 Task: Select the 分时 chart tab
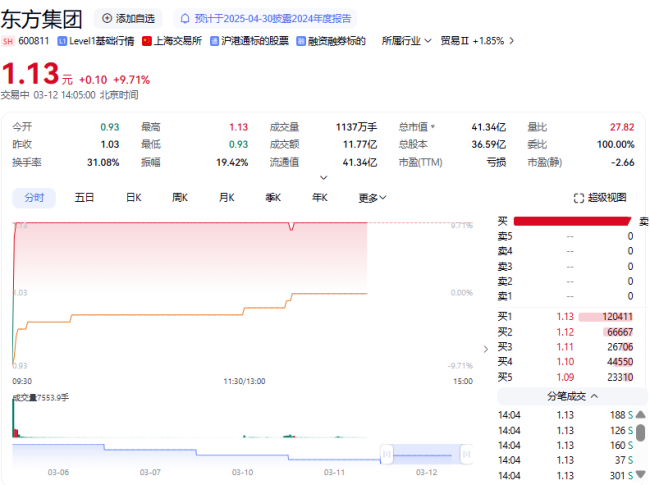click(34, 198)
